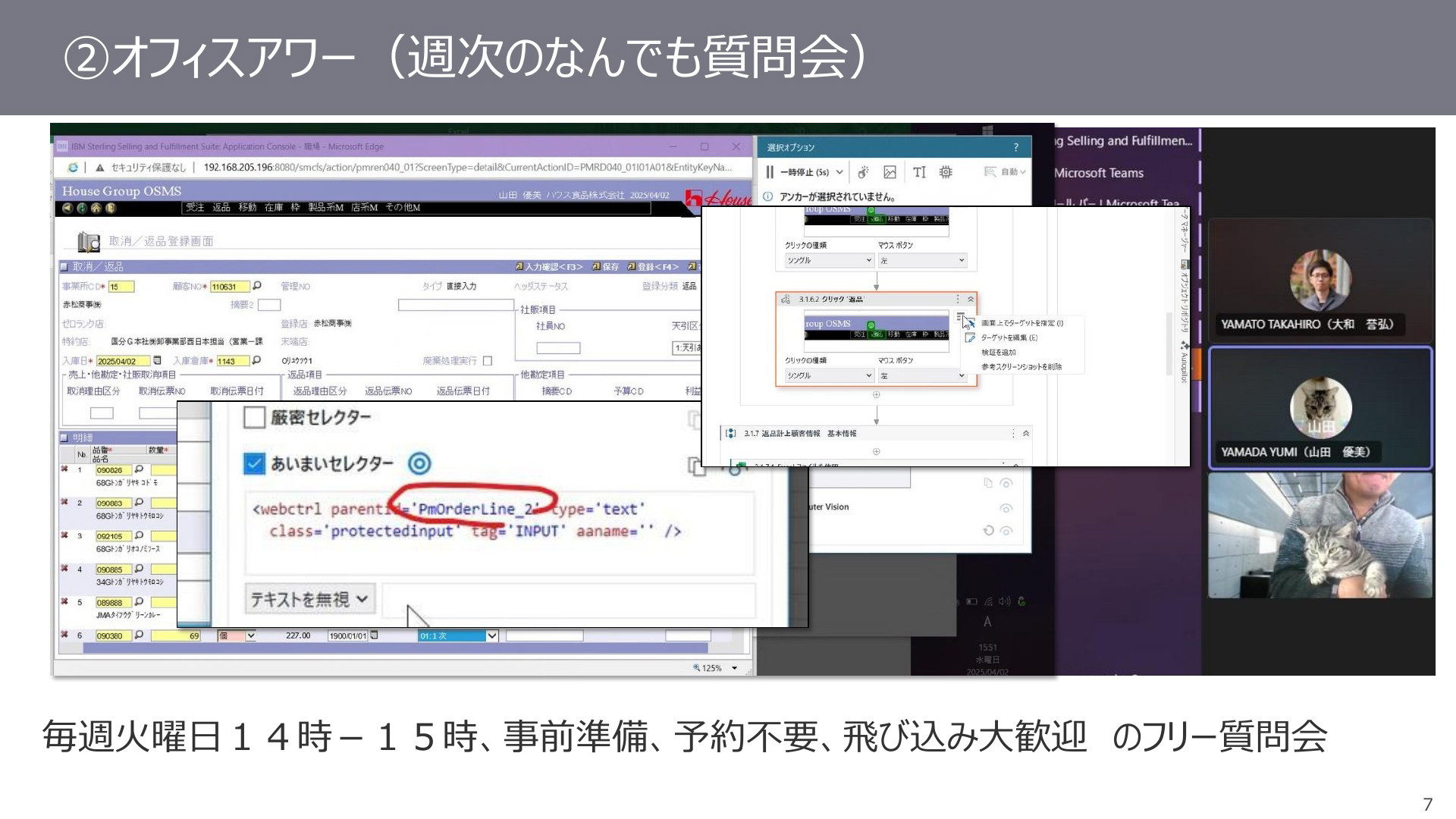Open the 在庫 menu in OSMS
Screen dimensions: 1456x819
pos(273,207)
